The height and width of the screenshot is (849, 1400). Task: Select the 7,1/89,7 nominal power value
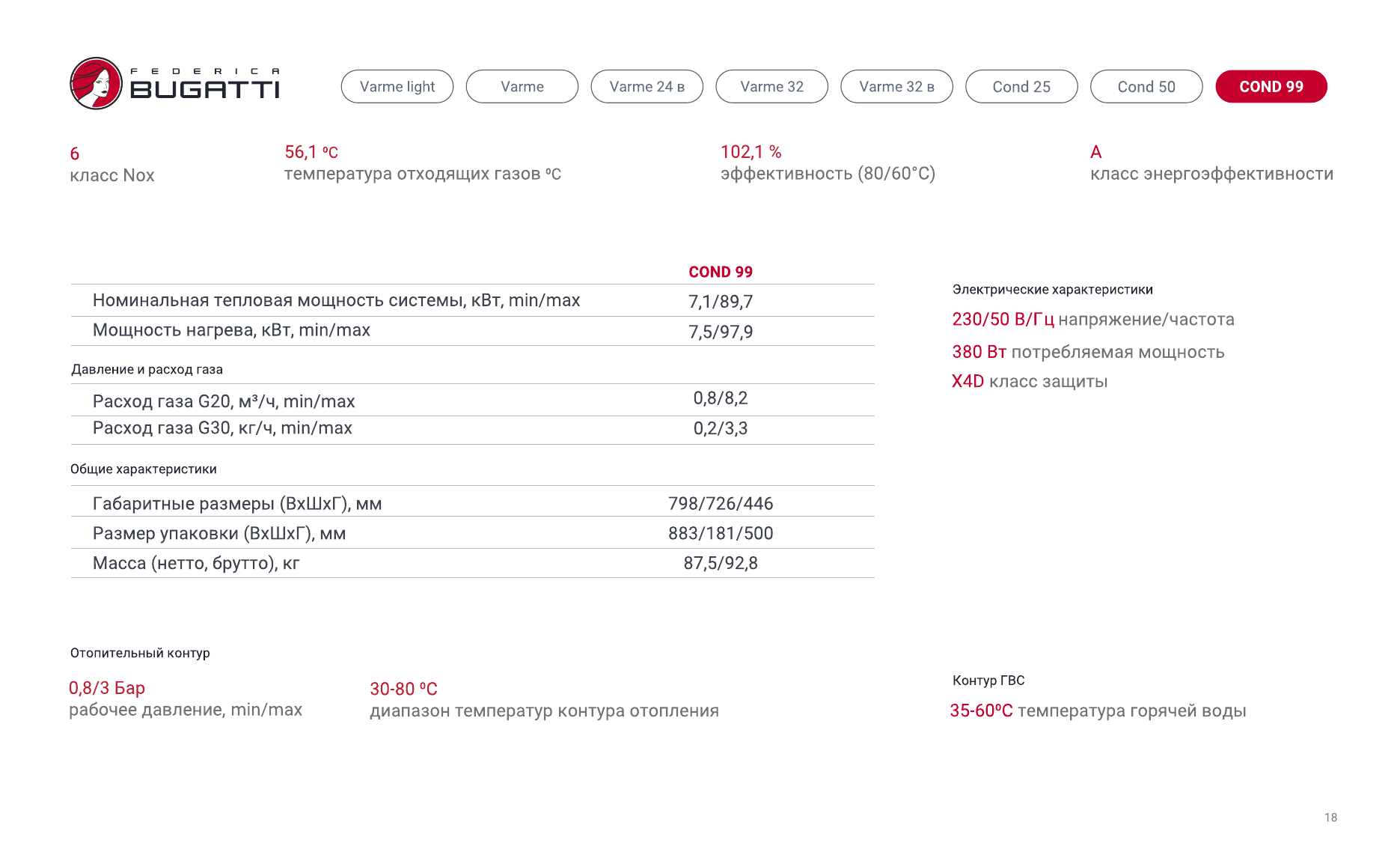721,302
